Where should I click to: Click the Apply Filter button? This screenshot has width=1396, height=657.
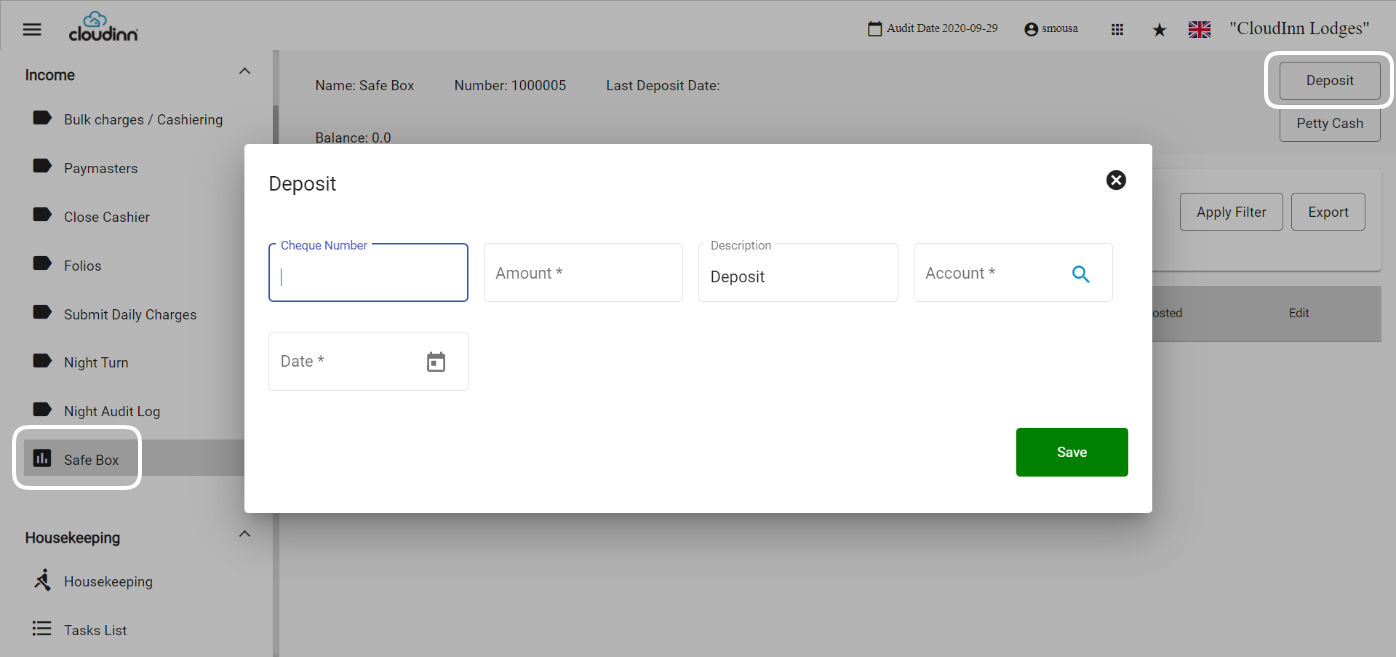[1231, 212]
